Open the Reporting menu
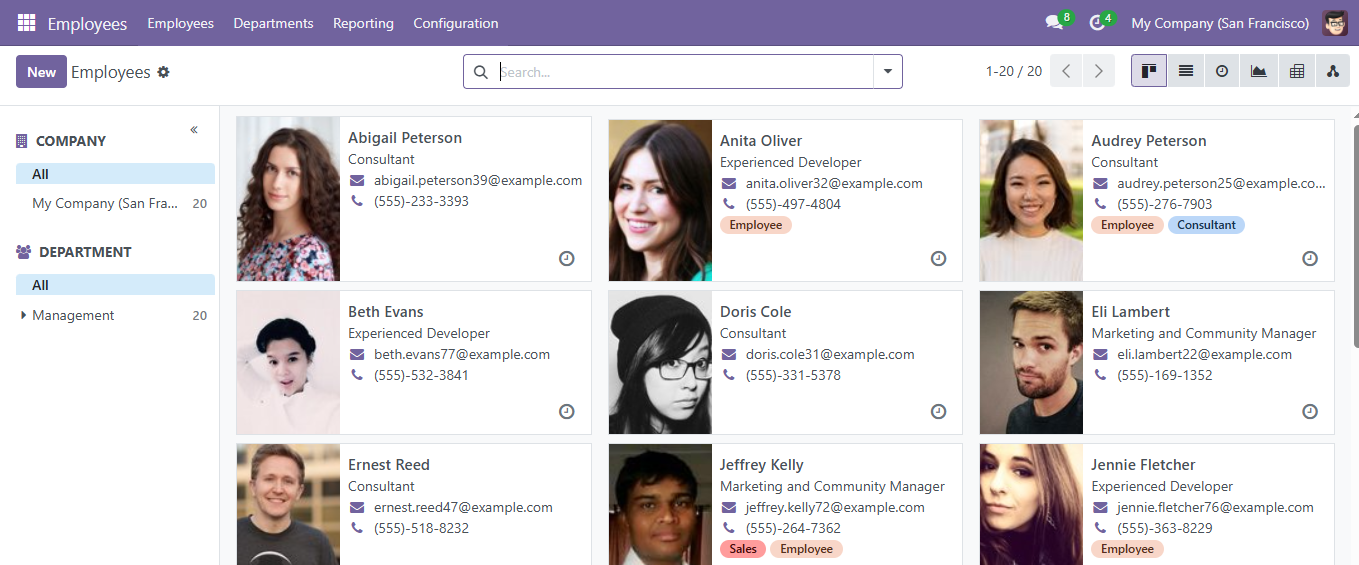Screen dimensions: 1359x565 tap(363, 23)
